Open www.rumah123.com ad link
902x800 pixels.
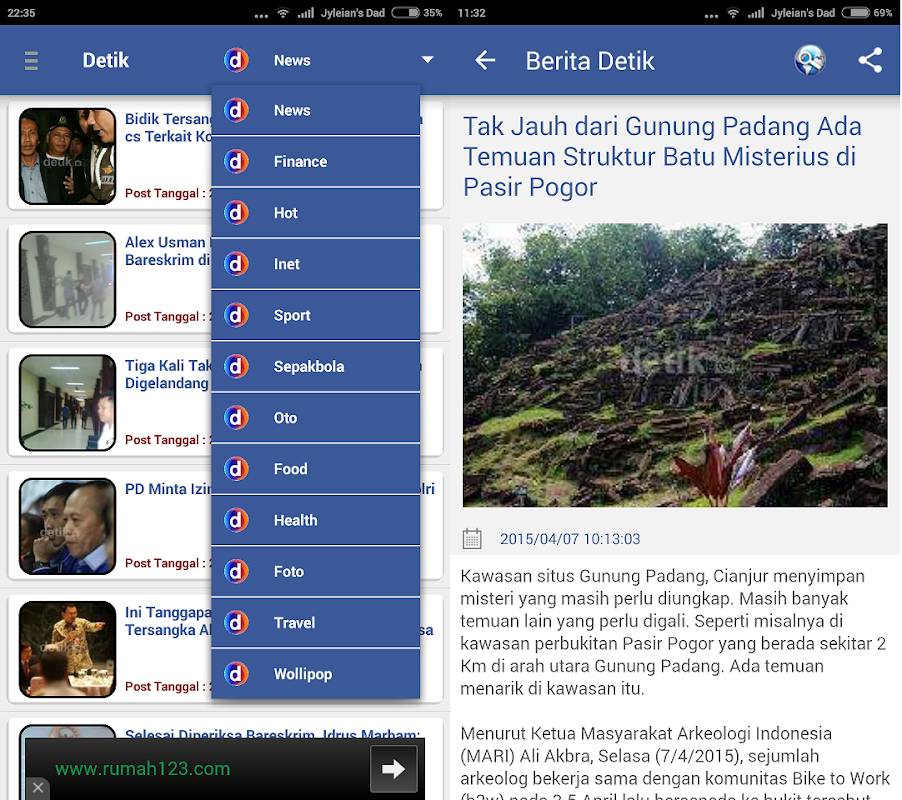coord(143,768)
